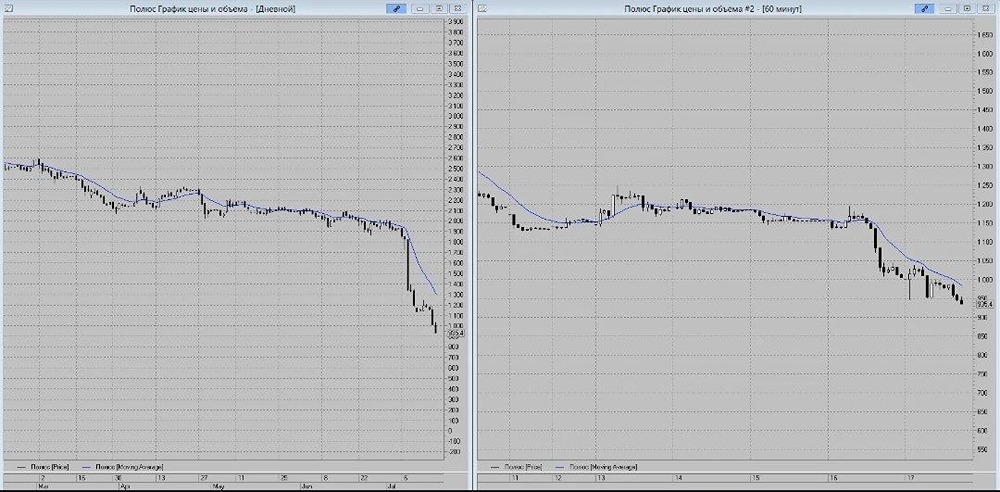Close the daily Полюс chart window

pos(457,8)
